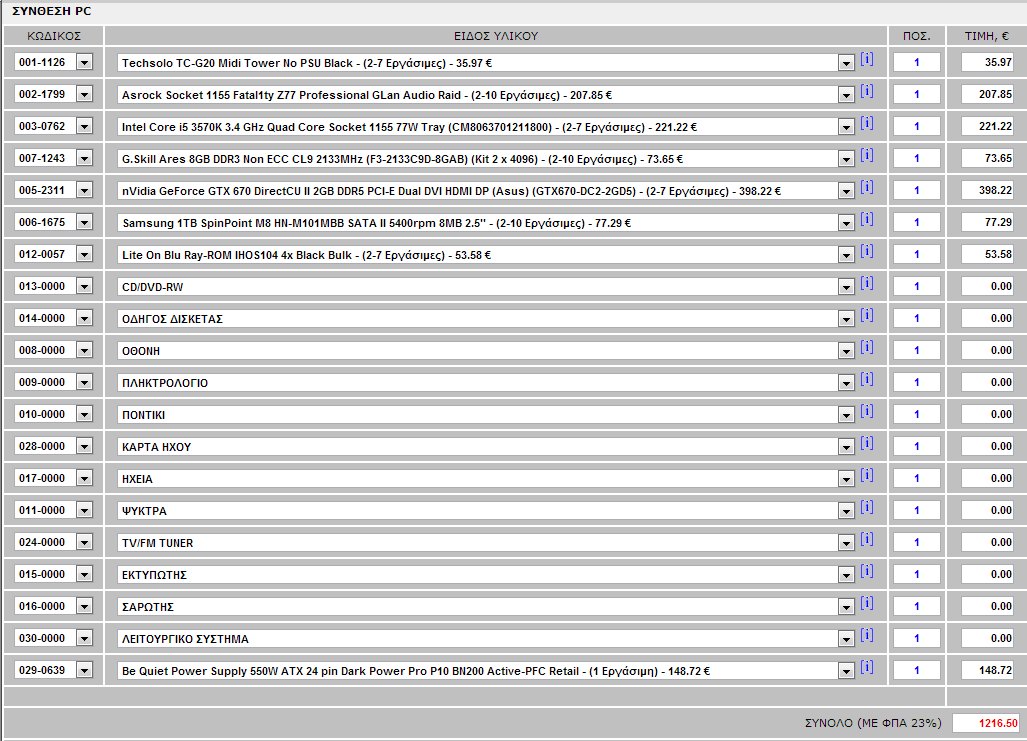The height and width of the screenshot is (741, 1027).
Task: Open info for Lite On Blu Ray-ROM
Action: (867, 251)
